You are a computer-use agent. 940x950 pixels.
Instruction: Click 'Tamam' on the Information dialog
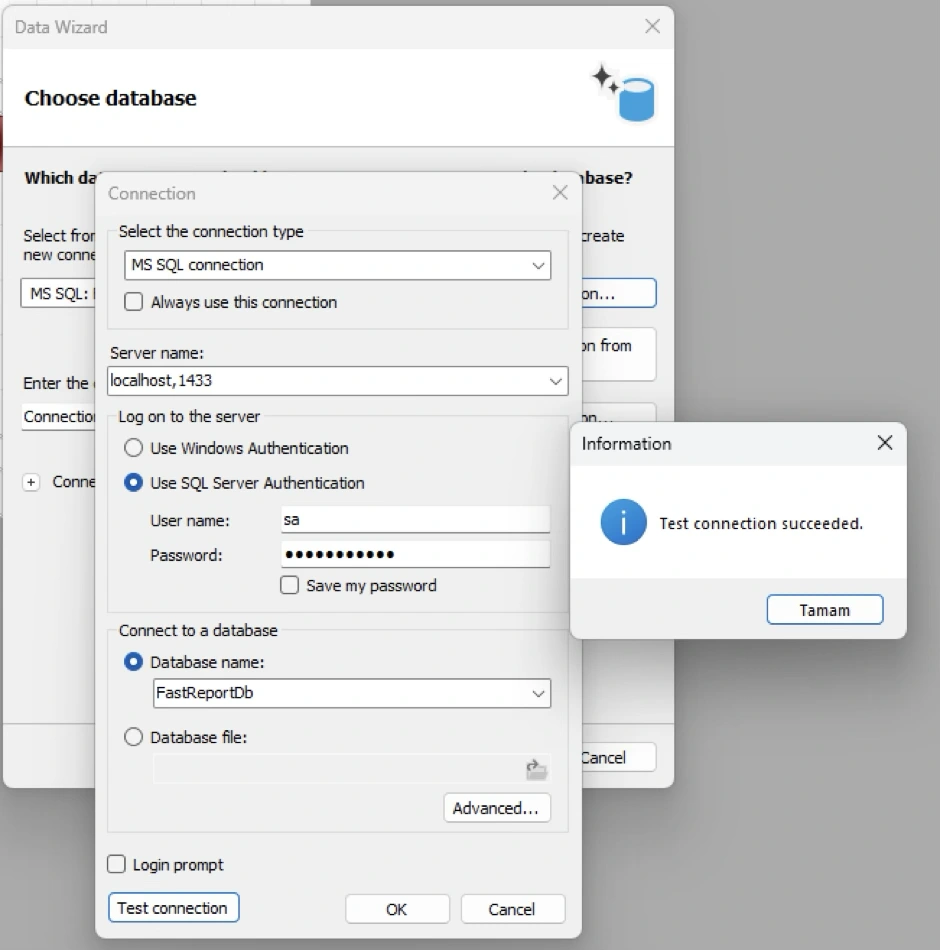(x=824, y=609)
